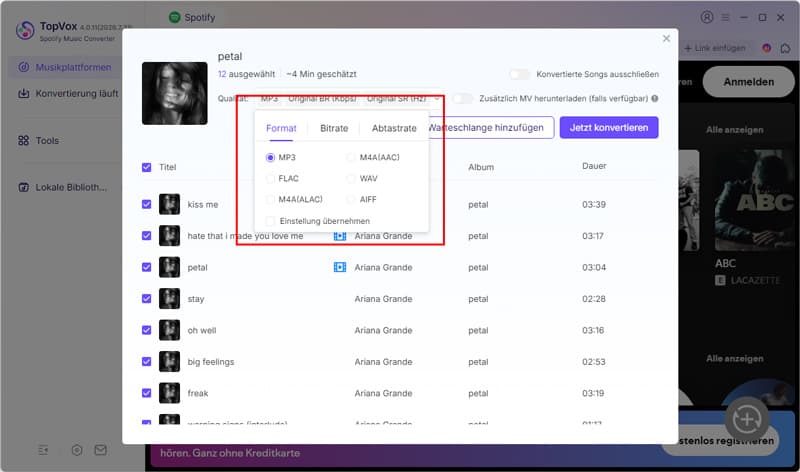Click the home icon in the top right
This screenshot has width=800, height=472.
(785, 48)
